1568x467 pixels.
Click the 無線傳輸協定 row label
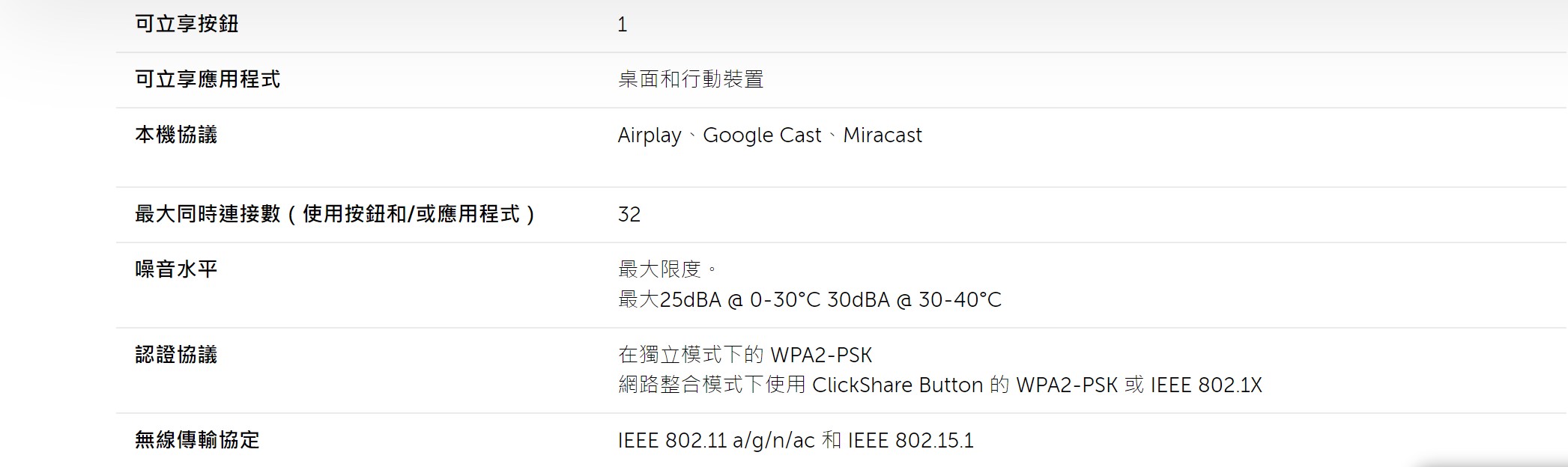coord(197,440)
